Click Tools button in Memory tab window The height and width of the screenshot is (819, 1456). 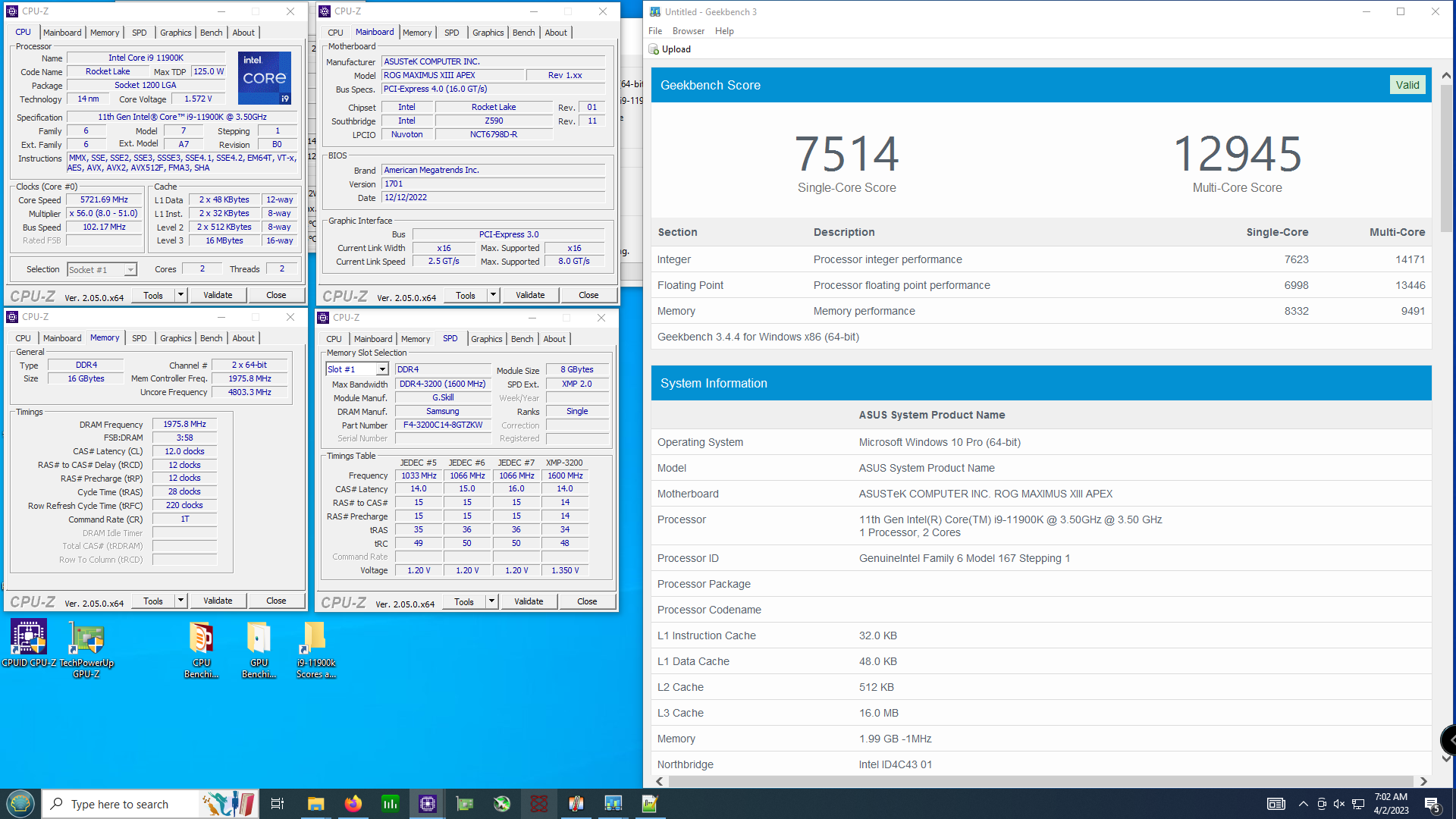[153, 601]
